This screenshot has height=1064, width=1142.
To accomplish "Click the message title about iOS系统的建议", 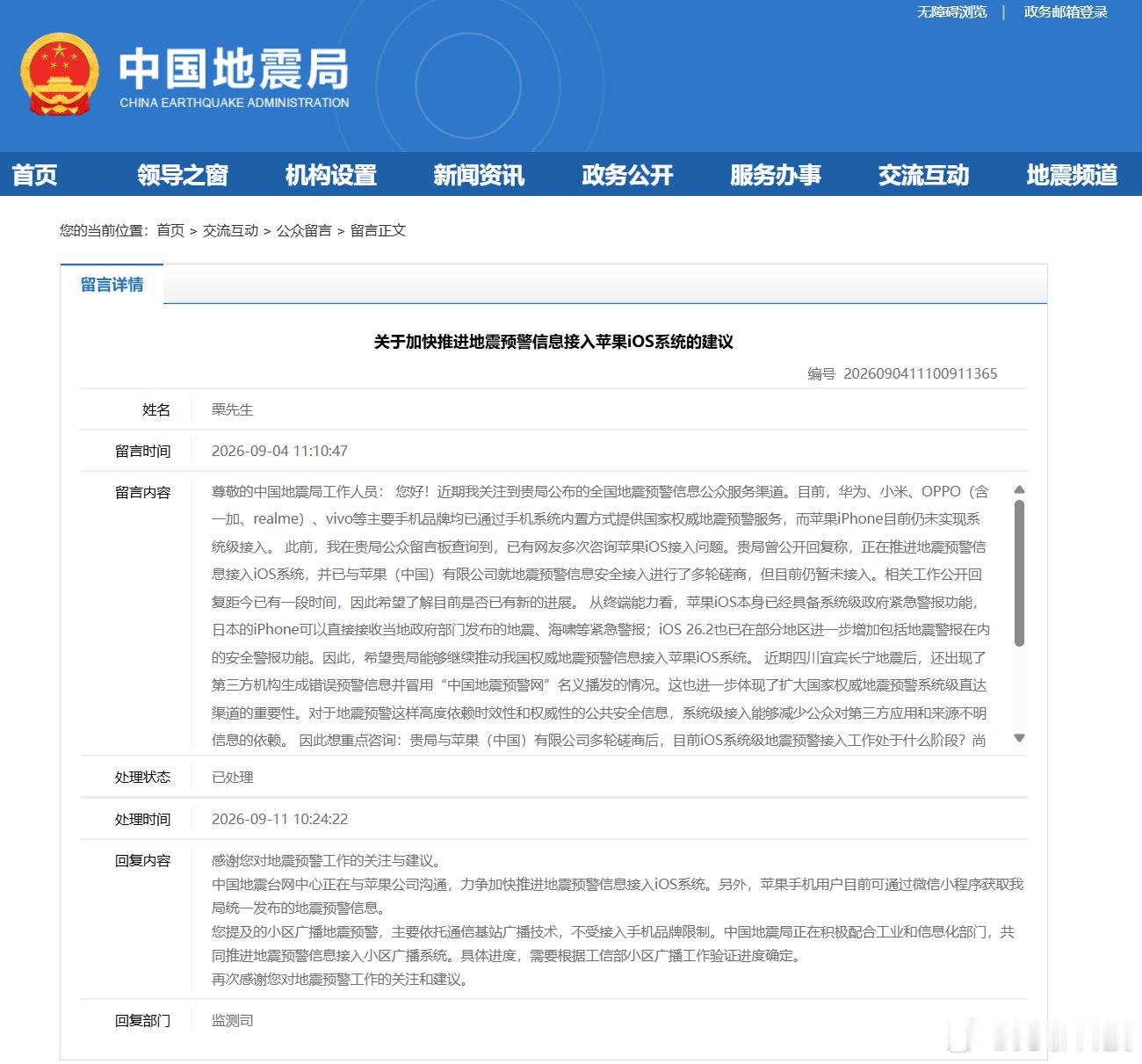I will click(553, 342).
